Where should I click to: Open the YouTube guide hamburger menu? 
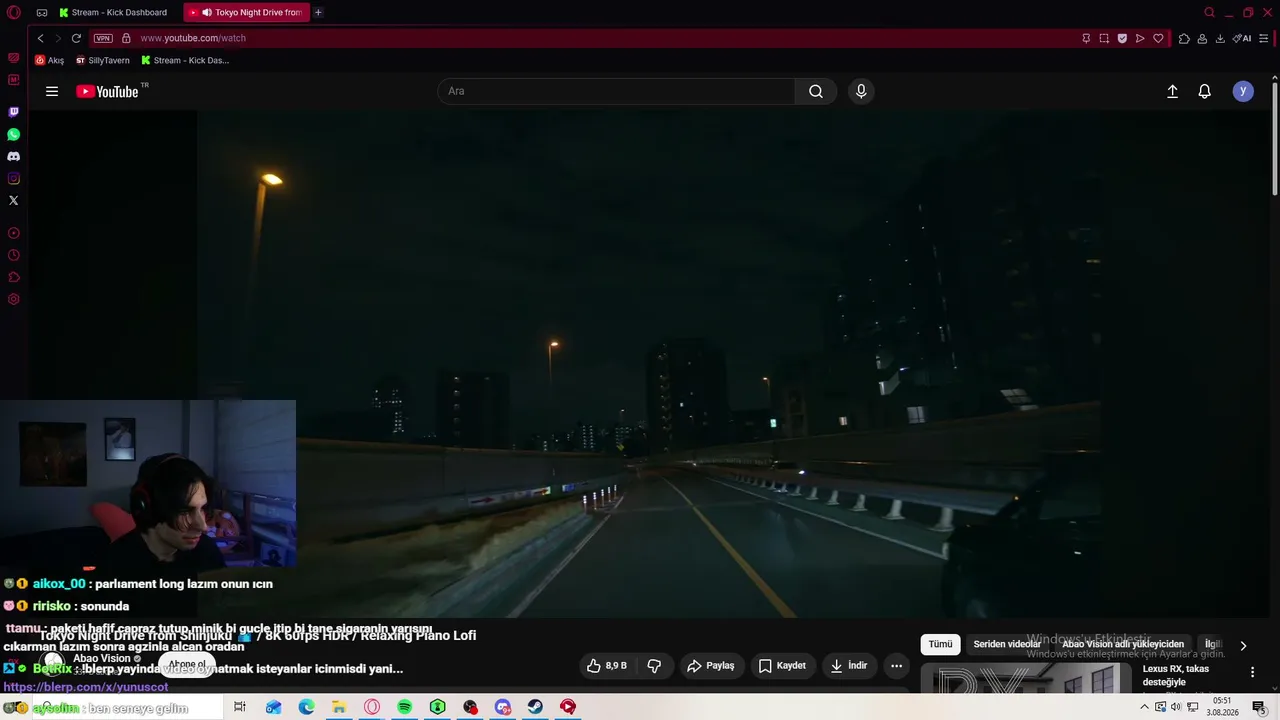click(52, 91)
